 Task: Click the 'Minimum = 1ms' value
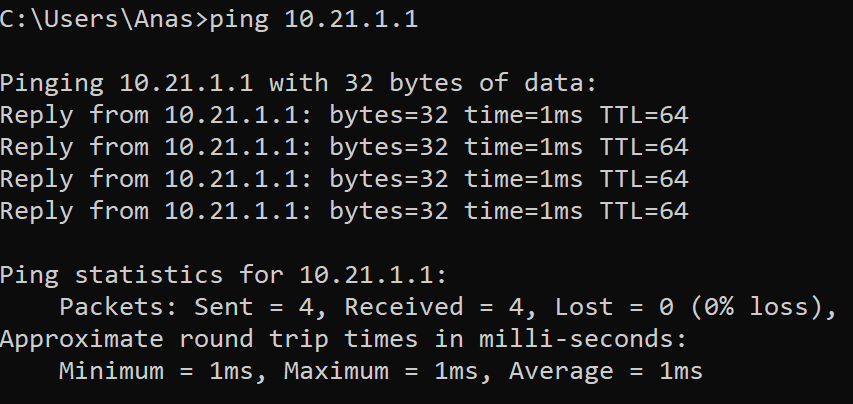tap(164, 371)
